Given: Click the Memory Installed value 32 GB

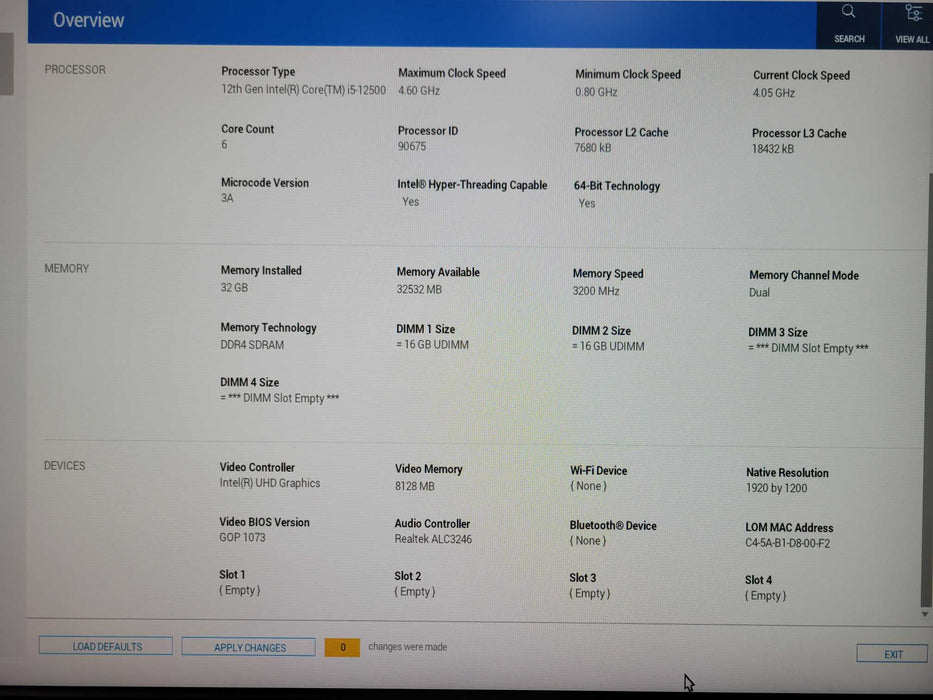Looking at the screenshot, I should coord(234,288).
